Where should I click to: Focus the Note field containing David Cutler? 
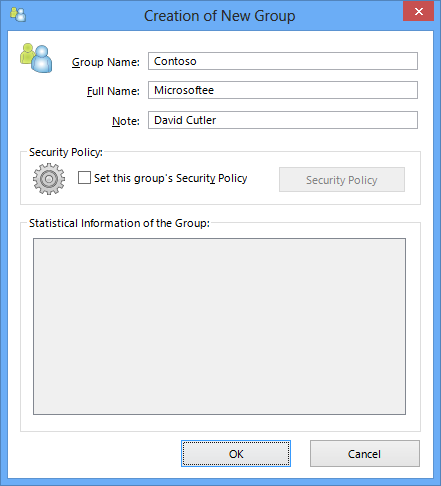point(283,120)
